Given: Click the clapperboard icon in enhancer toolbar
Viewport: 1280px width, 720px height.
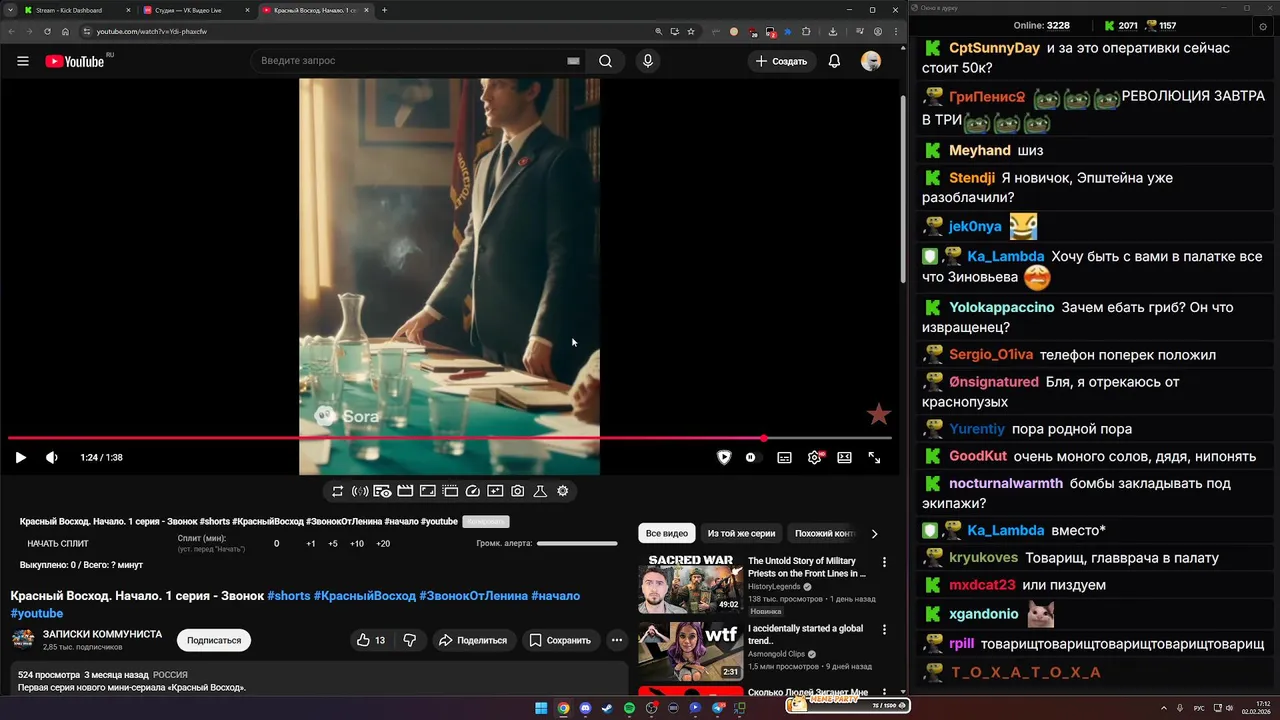Looking at the screenshot, I should [405, 491].
